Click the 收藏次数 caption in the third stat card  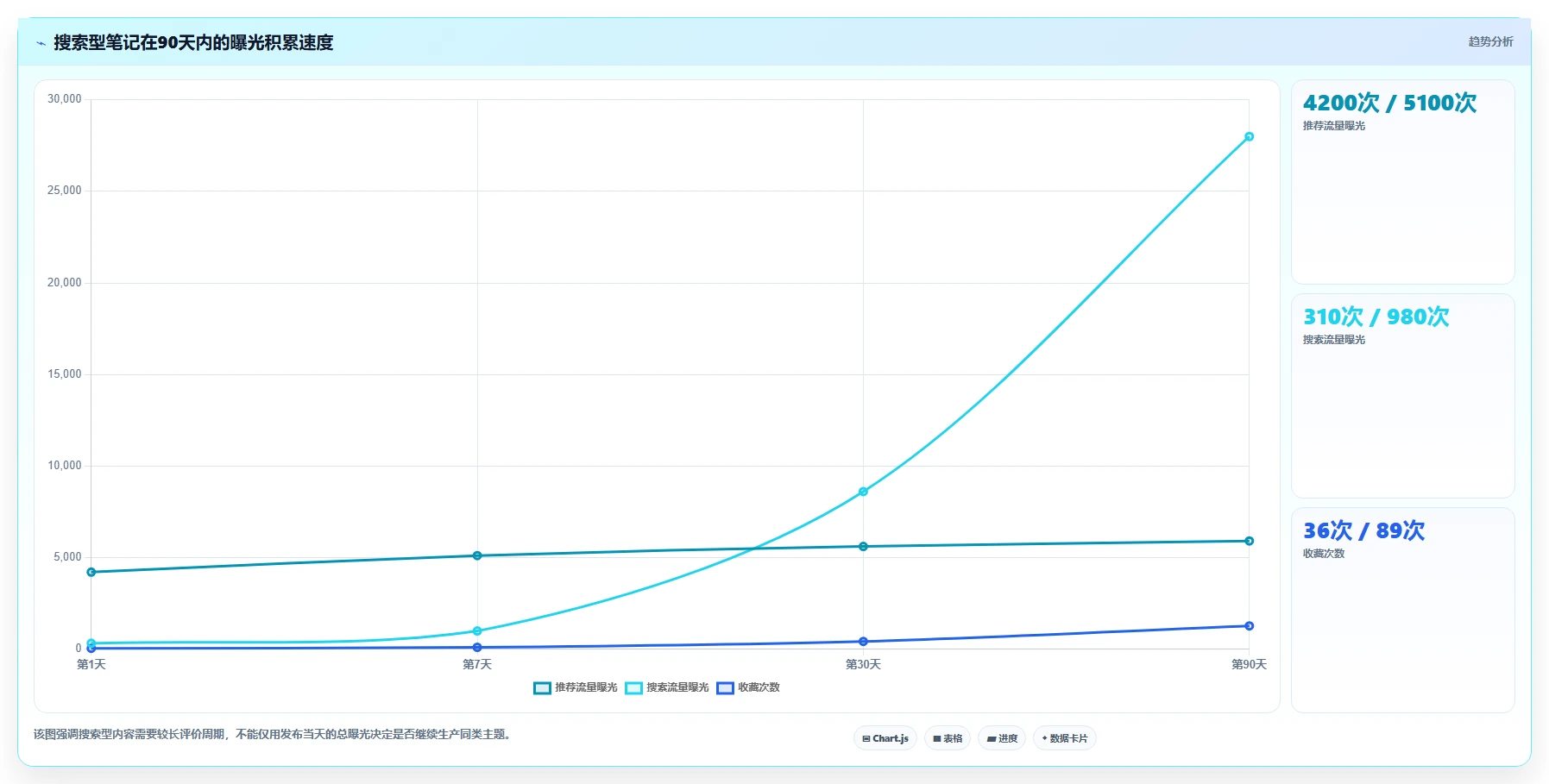coord(1324,554)
